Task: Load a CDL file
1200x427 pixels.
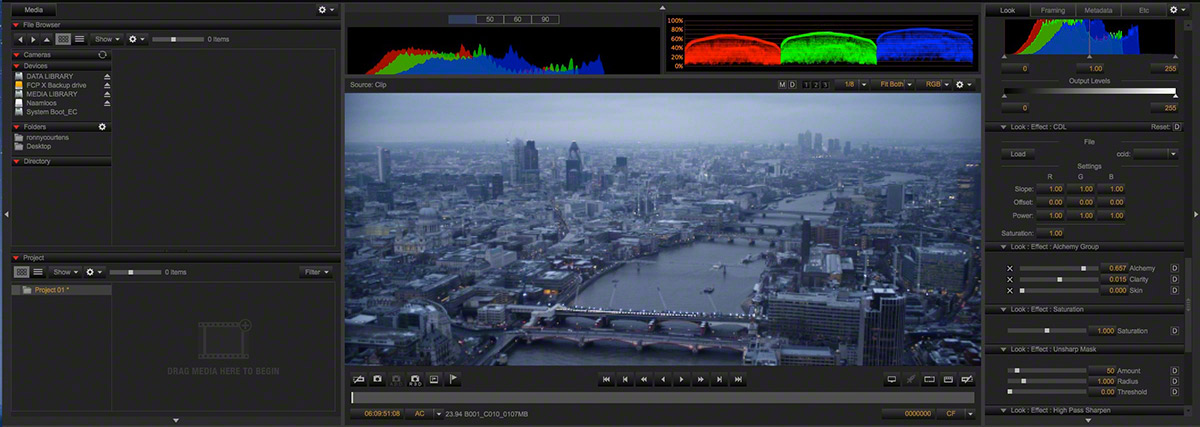Action: coord(1017,154)
